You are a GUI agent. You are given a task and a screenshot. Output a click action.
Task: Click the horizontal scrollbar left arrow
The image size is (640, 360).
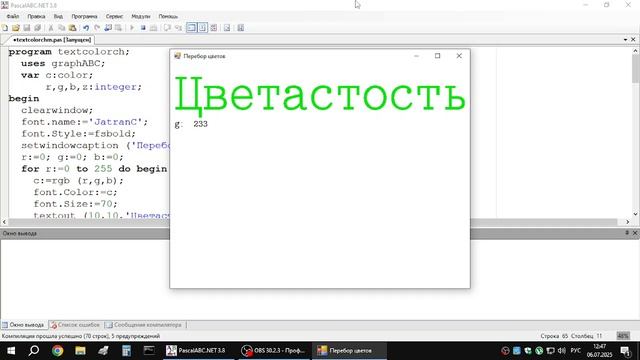click(4, 222)
